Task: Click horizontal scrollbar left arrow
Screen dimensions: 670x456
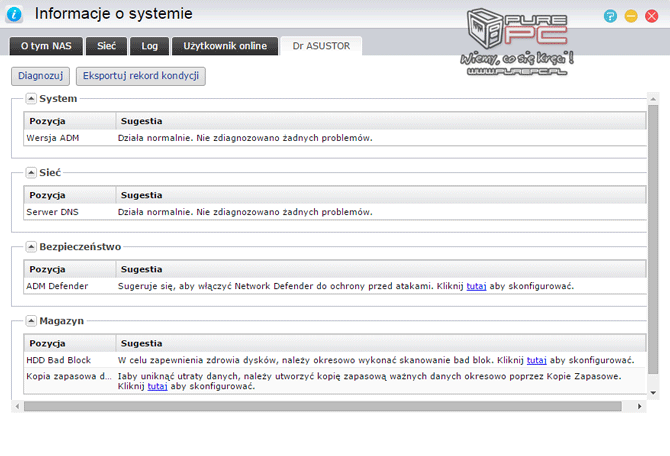Action: [x=17, y=406]
